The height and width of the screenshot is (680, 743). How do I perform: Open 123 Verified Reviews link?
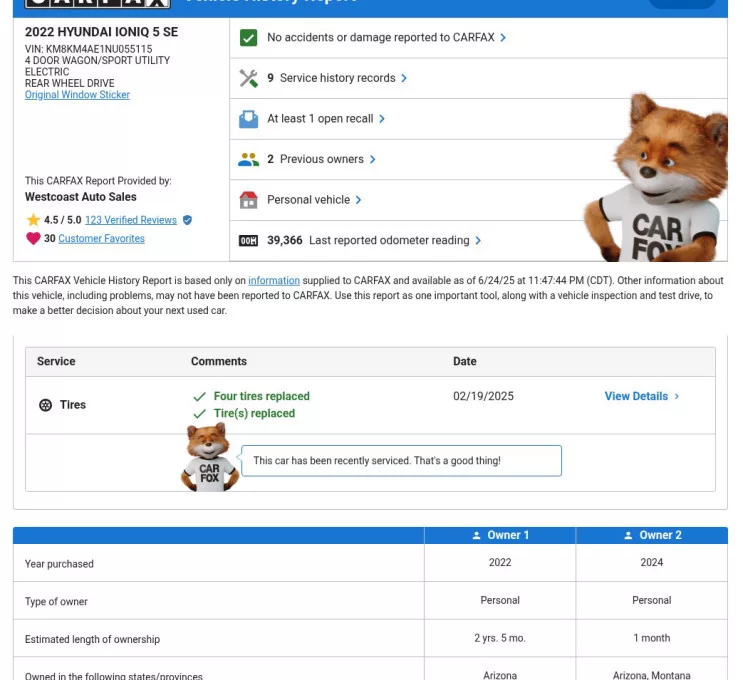130,220
